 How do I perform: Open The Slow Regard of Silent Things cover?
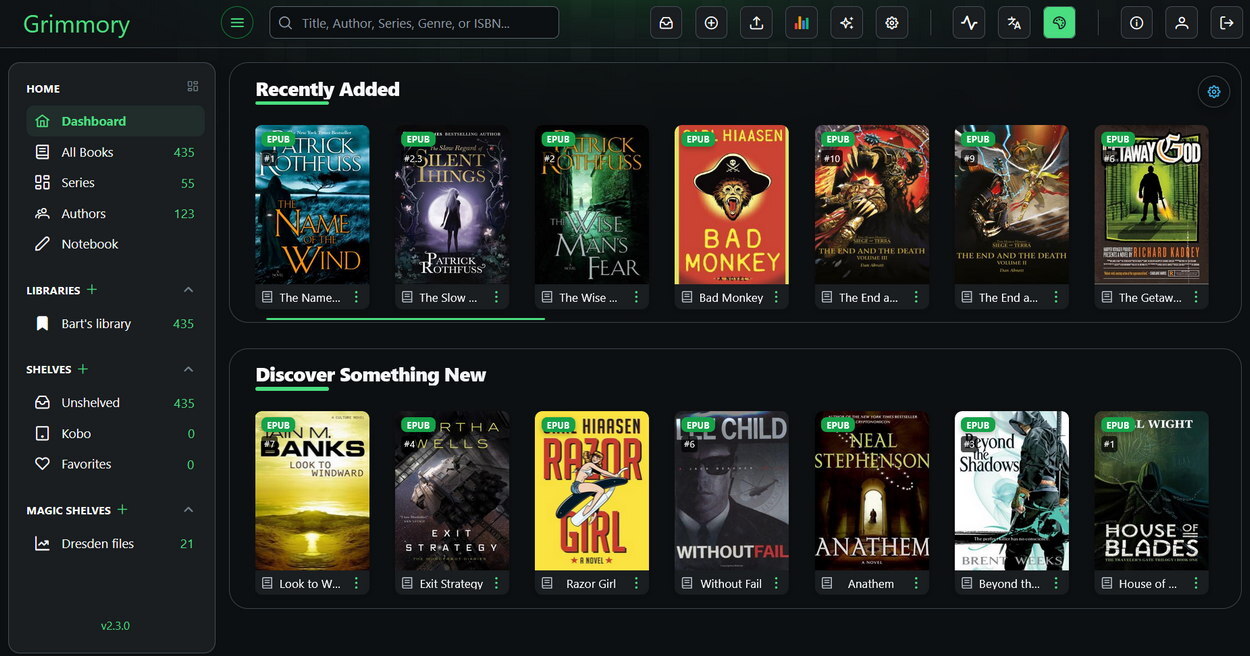[452, 204]
